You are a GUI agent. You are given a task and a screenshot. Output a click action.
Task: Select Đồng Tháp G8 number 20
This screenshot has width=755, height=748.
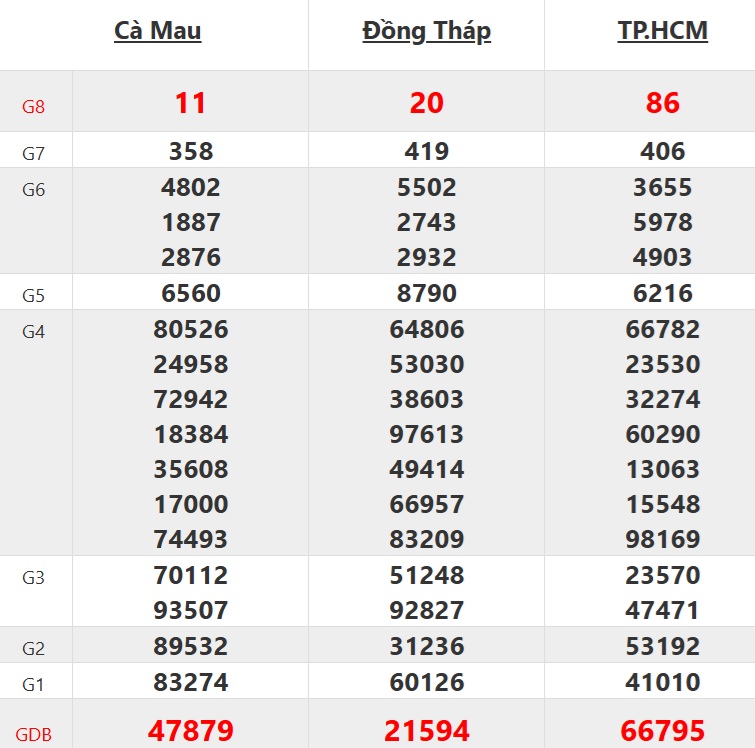pos(427,103)
